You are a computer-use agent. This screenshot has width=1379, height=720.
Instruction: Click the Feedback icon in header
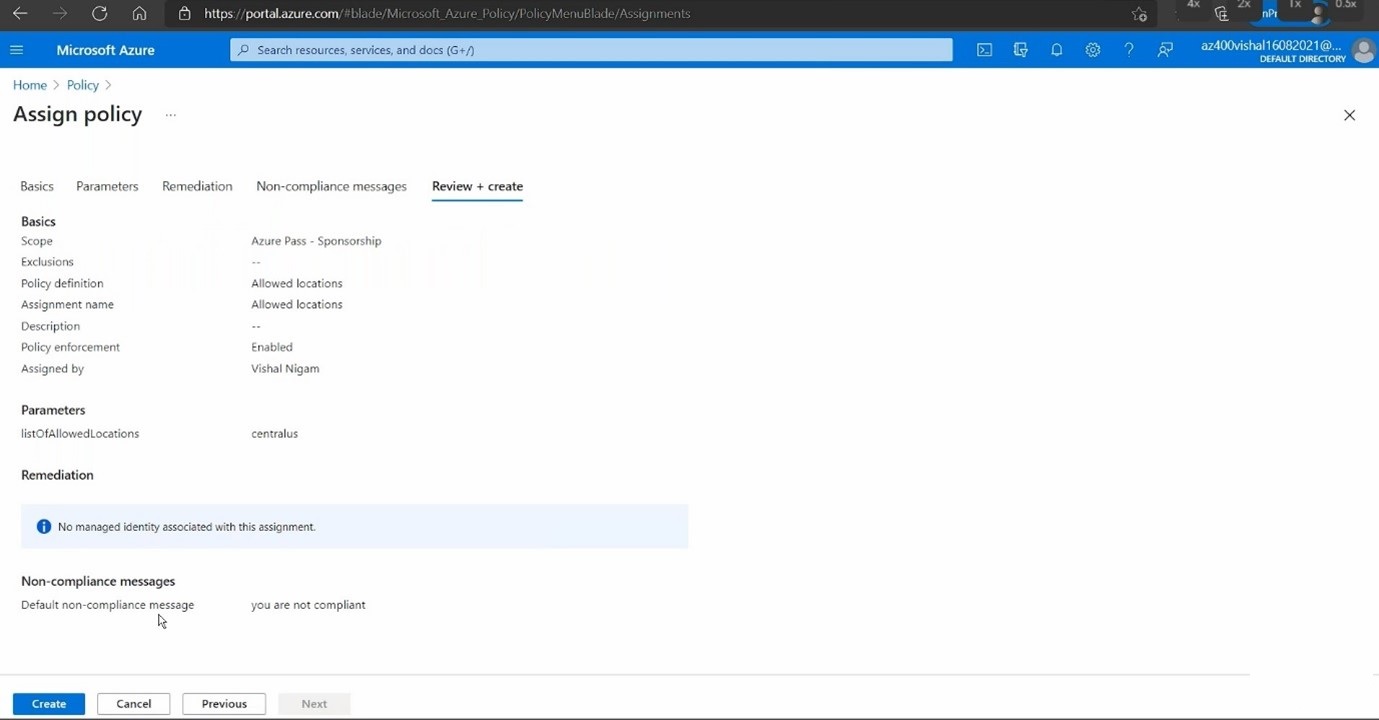tap(1165, 50)
